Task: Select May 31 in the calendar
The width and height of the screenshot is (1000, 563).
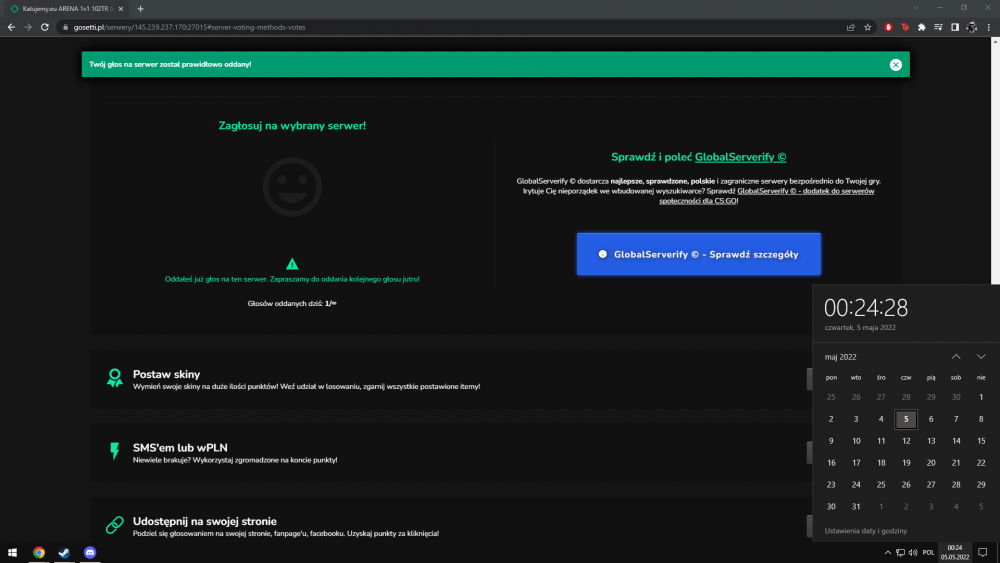Action: [x=856, y=506]
